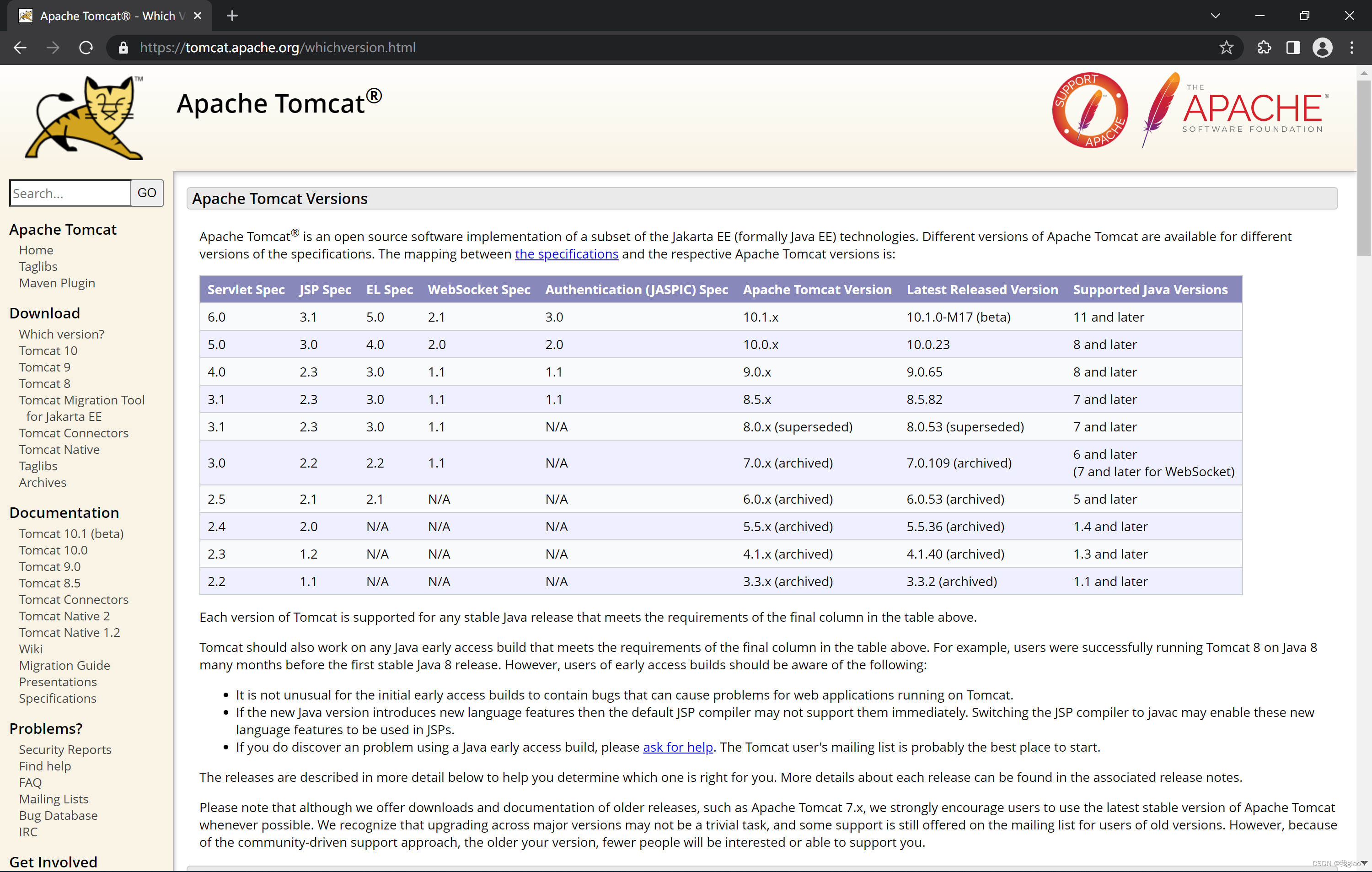Image resolution: width=1372 pixels, height=872 pixels.
Task: Select the Apache Tomcat browser tab
Action: pyautogui.click(x=109, y=16)
